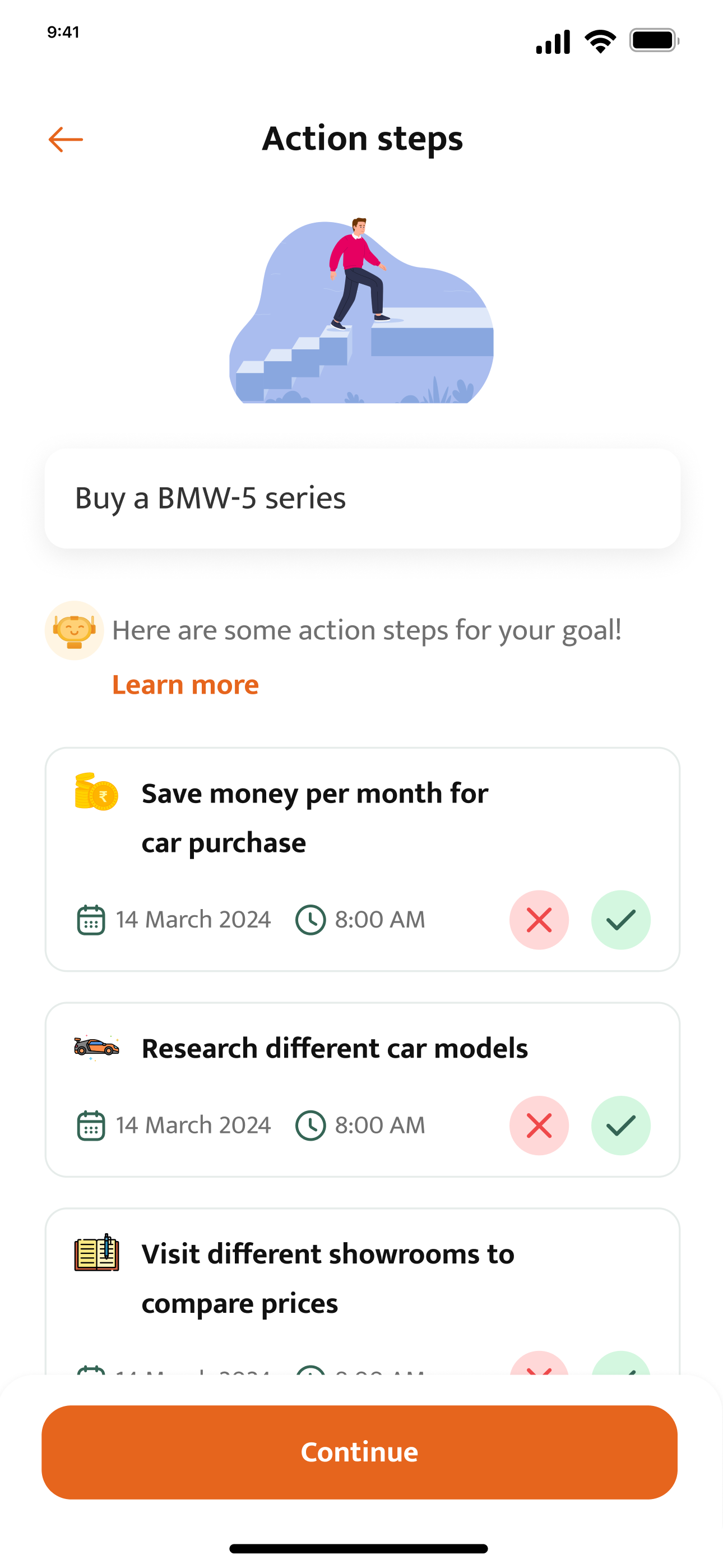Accept the save money per month step
723x1568 pixels.
(x=620, y=919)
